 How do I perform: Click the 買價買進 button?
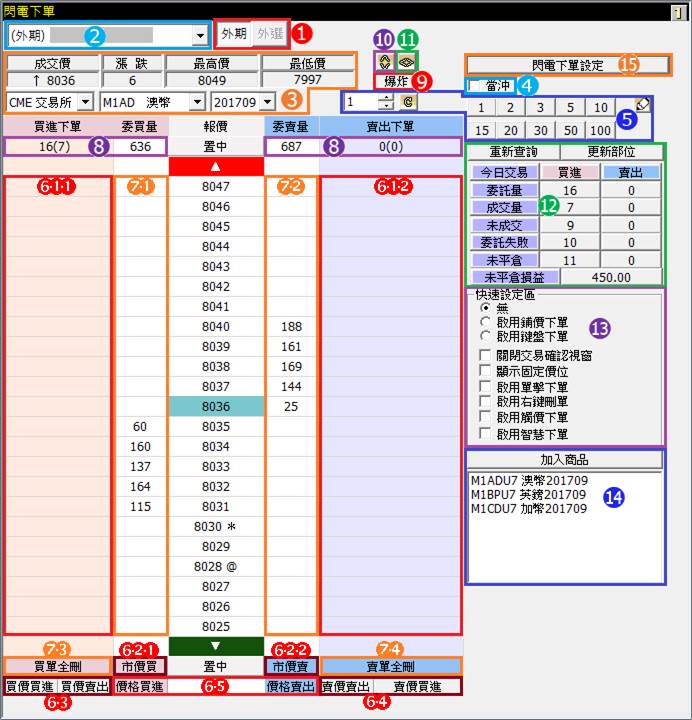[x=30, y=686]
